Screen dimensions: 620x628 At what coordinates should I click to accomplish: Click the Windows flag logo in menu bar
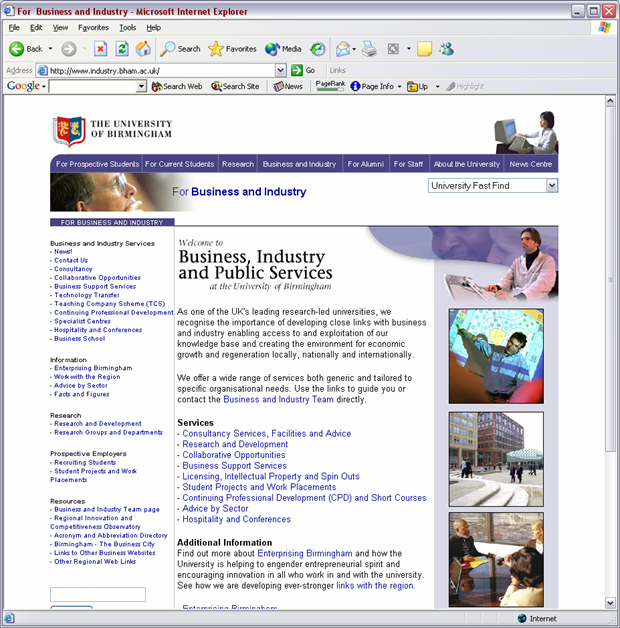tap(604, 27)
